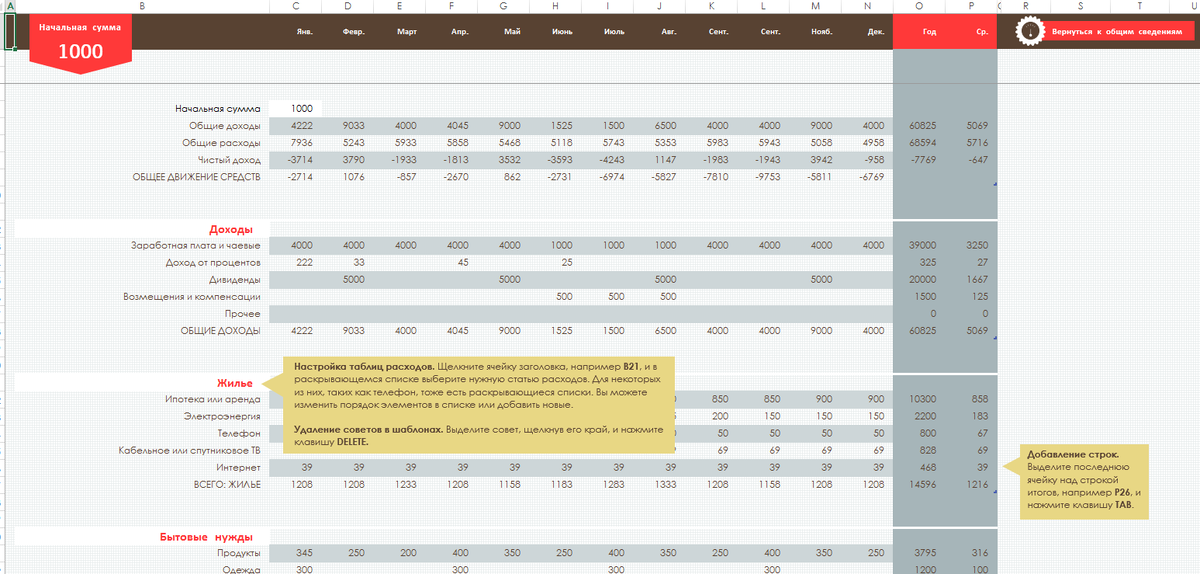Select the Доходы section heading cell
Image resolution: width=1200 pixels, height=574 pixels.
coord(140,229)
